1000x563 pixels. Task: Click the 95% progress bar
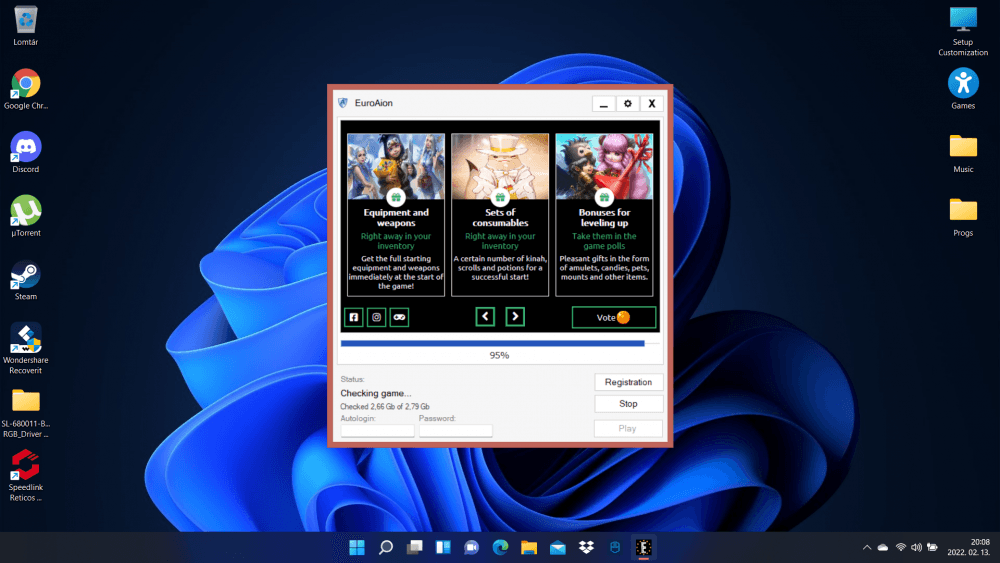[x=499, y=343]
